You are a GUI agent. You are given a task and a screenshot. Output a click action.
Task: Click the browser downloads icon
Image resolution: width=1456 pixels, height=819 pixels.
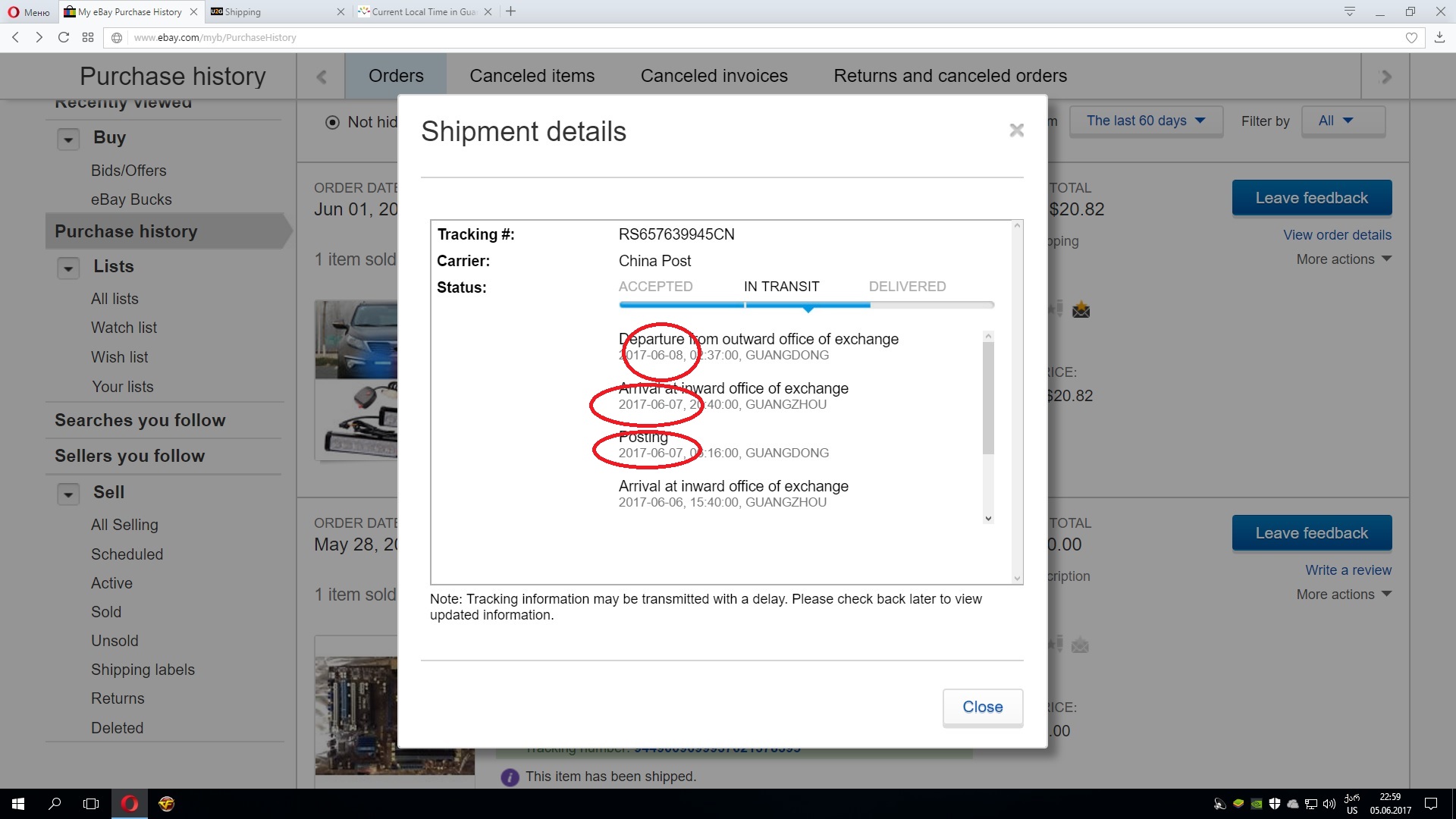pyautogui.click(x=1439, y=37)
